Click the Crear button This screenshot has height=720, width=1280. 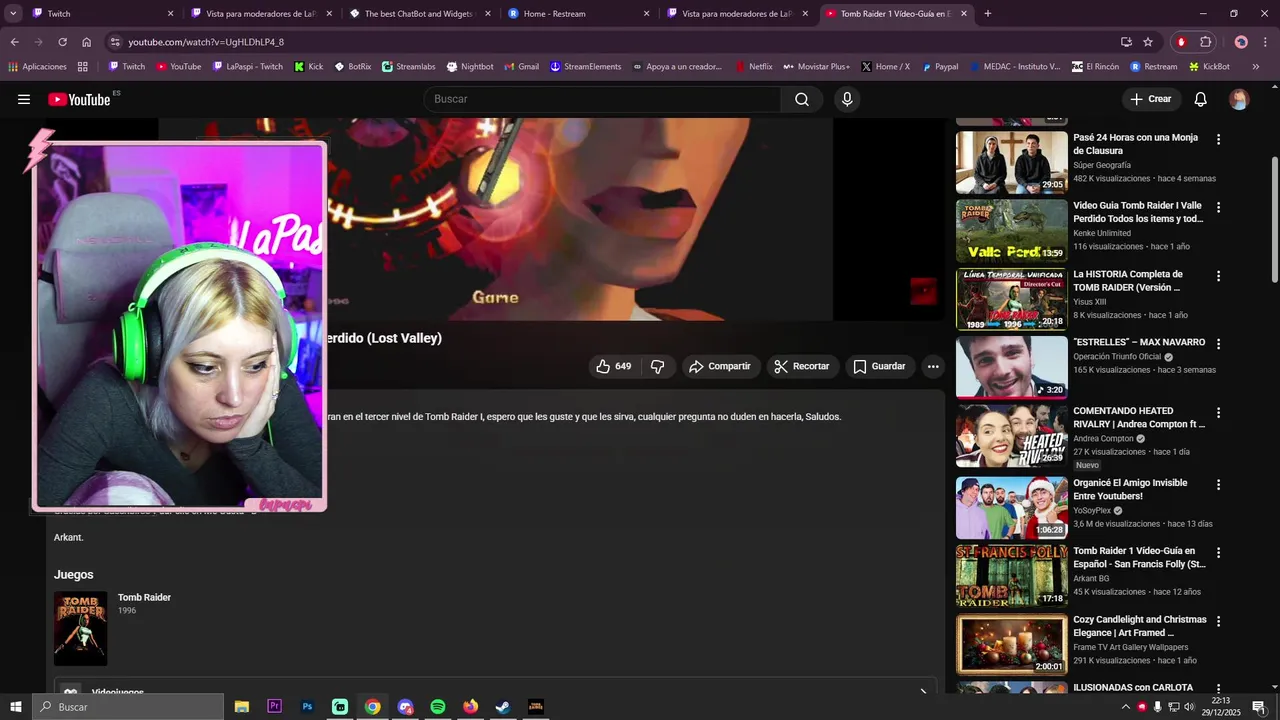(x=1151, y=99)
